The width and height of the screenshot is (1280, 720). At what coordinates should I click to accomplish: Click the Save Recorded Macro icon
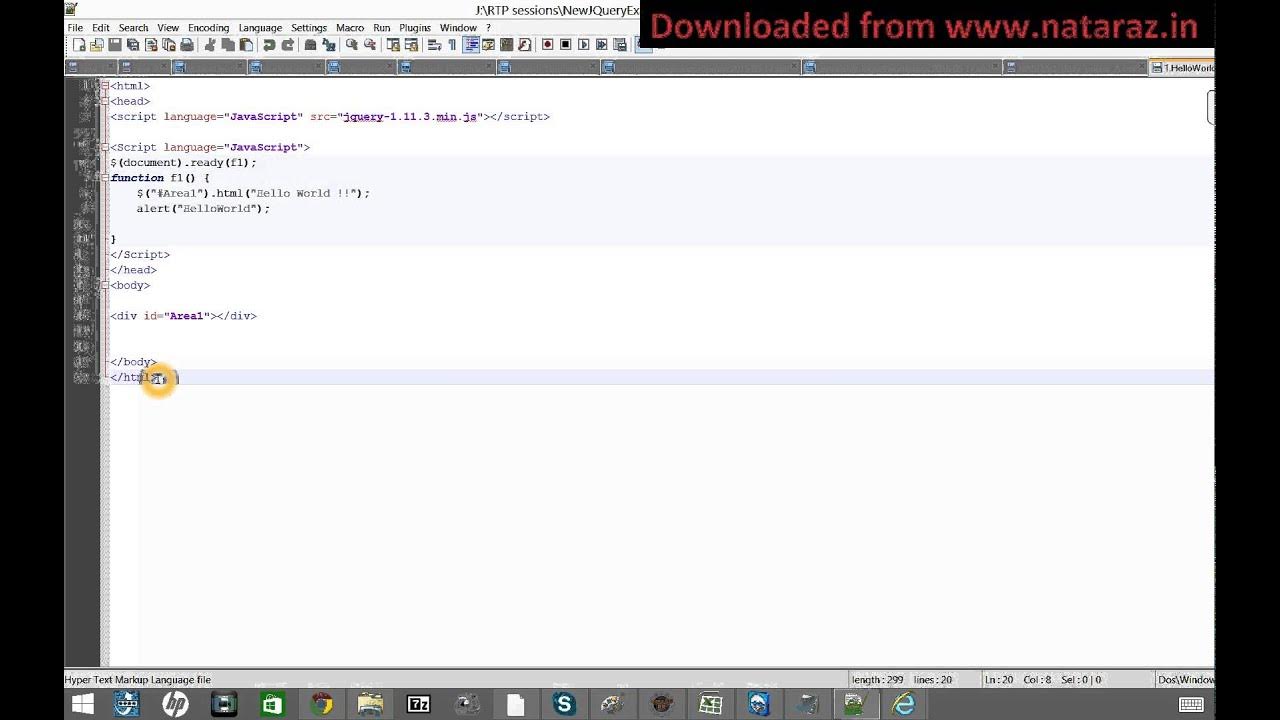[621, 45]
